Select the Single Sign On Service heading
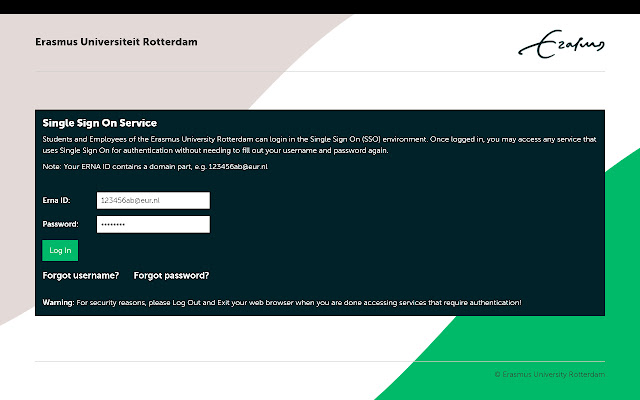The image size is (640, 400). click(x=100, y=123)
